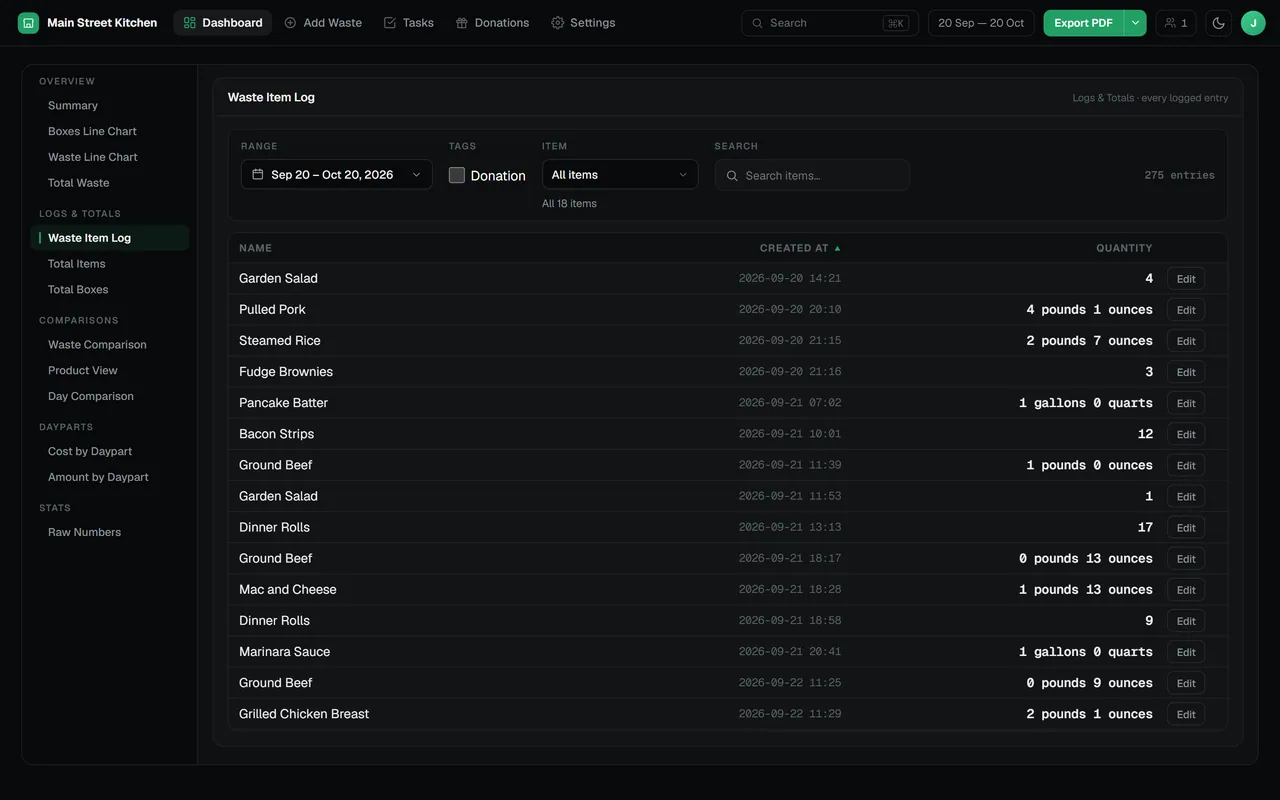Image resolution: width=1280 pixels, height=800 pixels.
Task: Open Raw Numbers in sidebar
Action: point(110,533)
